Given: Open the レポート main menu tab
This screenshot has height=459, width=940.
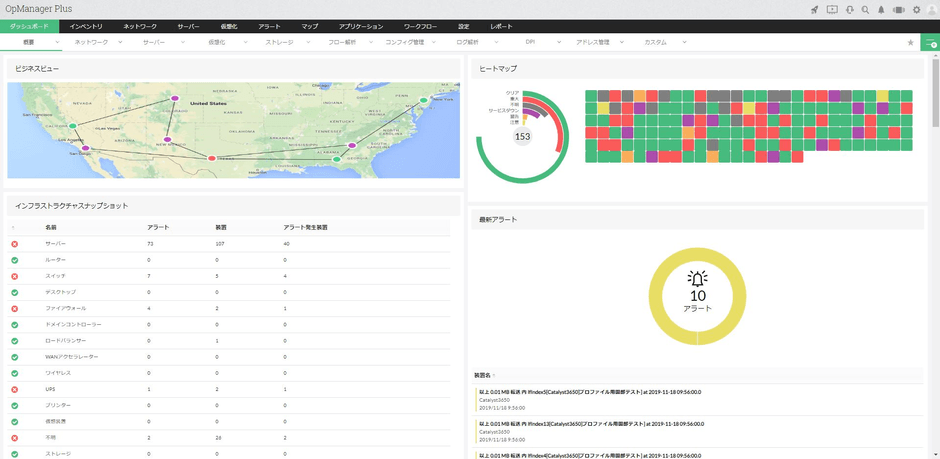Looking at the screenshot, I should pos(502,26).
